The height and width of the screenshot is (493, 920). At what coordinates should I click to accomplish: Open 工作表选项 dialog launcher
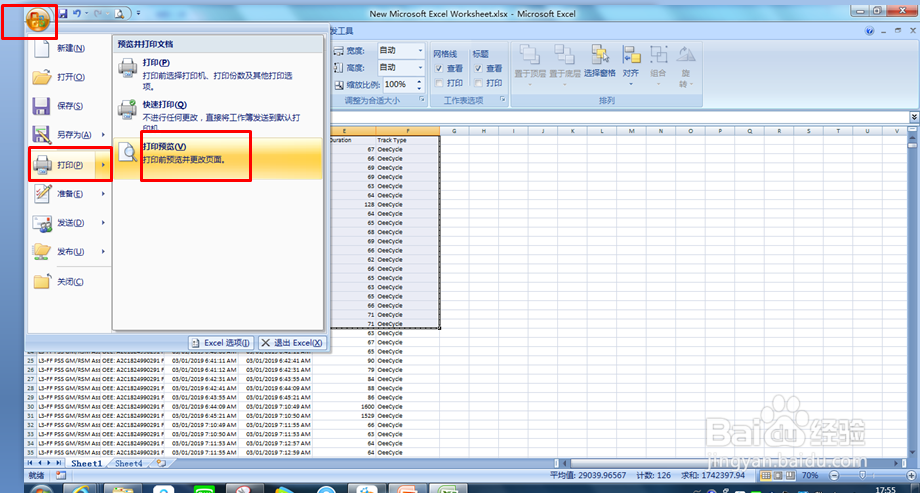(x=502, y=101)
